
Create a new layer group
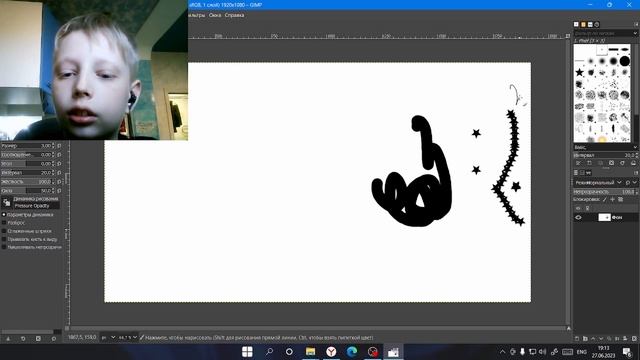(585, 339)
